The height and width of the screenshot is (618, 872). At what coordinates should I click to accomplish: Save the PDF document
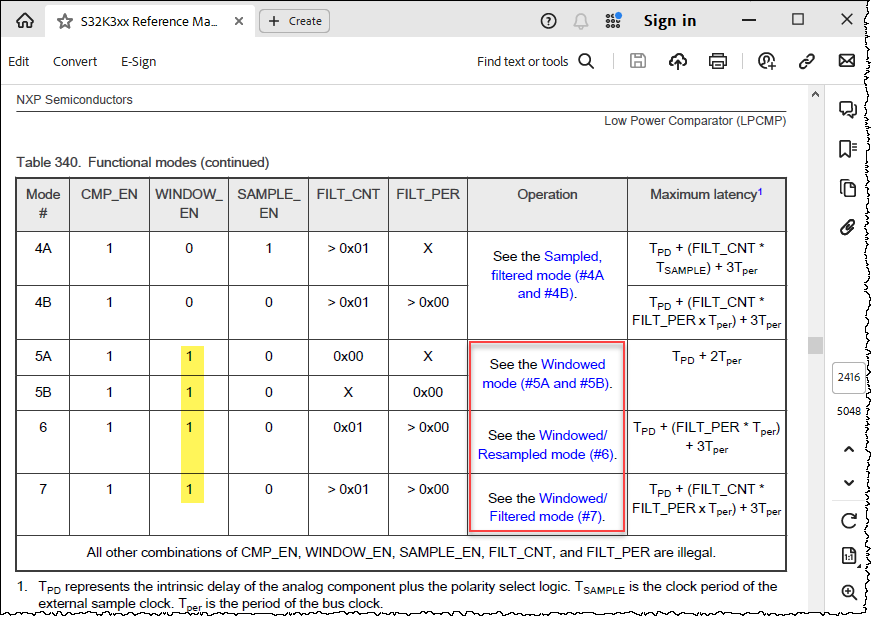(x=638, y=61)
